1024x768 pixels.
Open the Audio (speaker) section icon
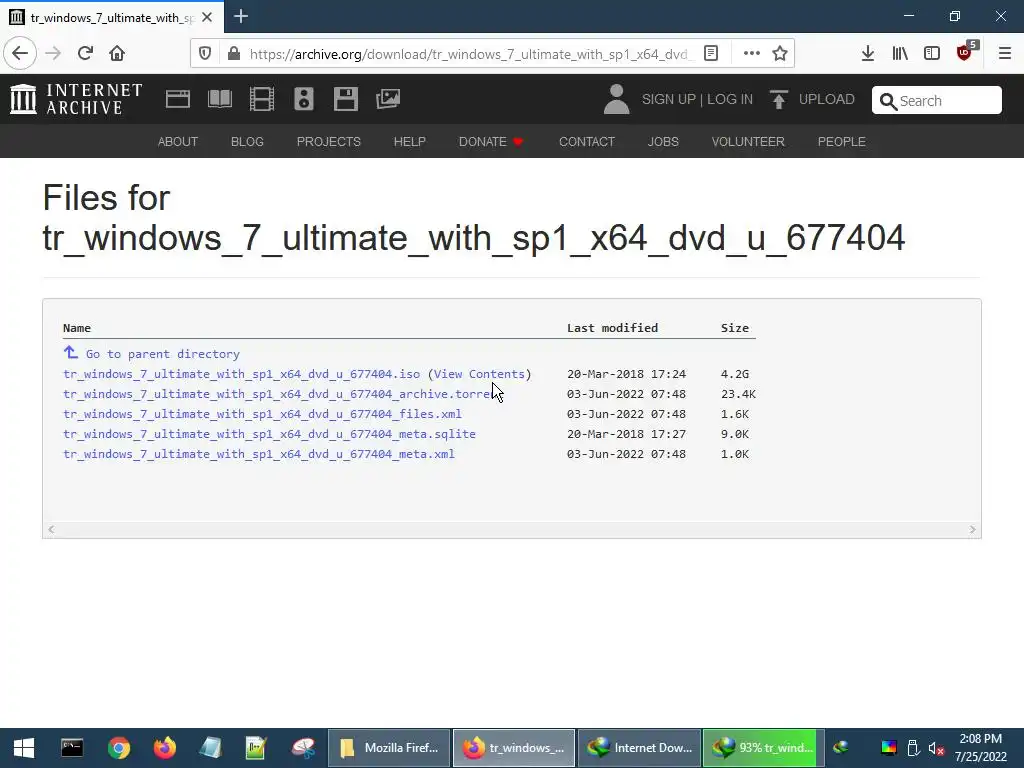[304, 99]
